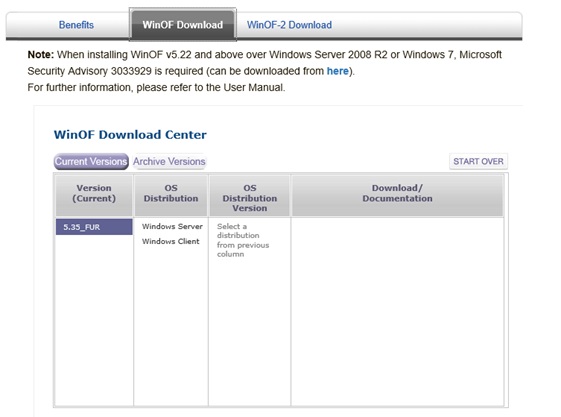Switch to WinOF-2 Download tab
Viewport: 561px width, 417px height.
click(x=289, y=25)
